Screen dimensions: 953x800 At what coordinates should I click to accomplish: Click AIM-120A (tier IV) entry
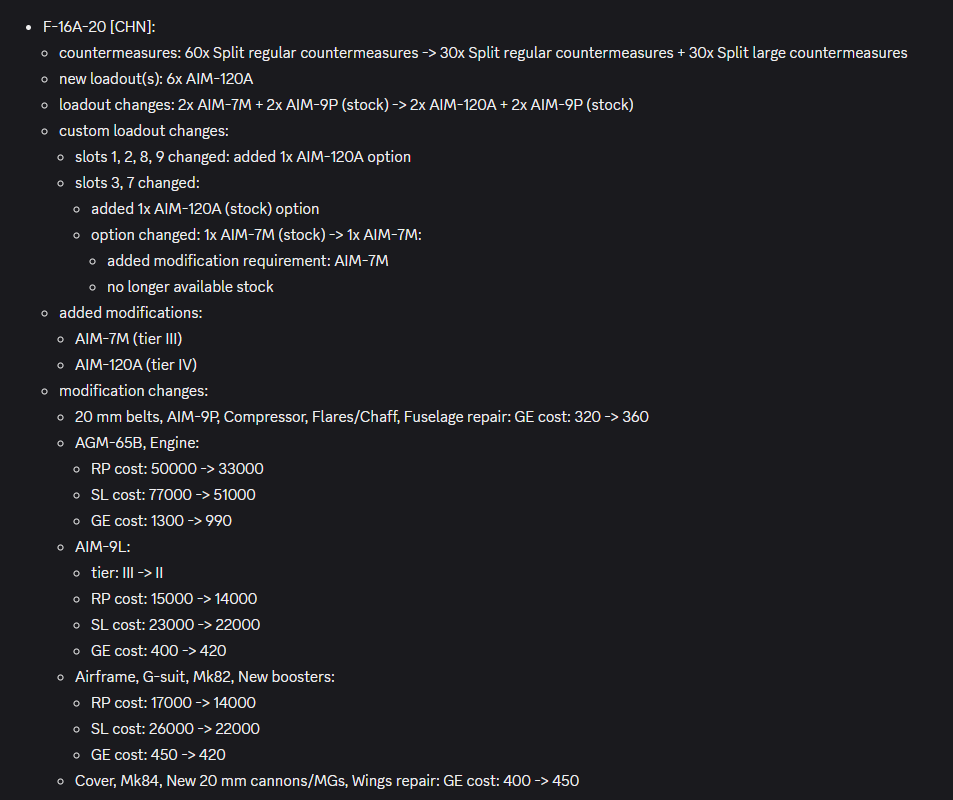(136, 365)
